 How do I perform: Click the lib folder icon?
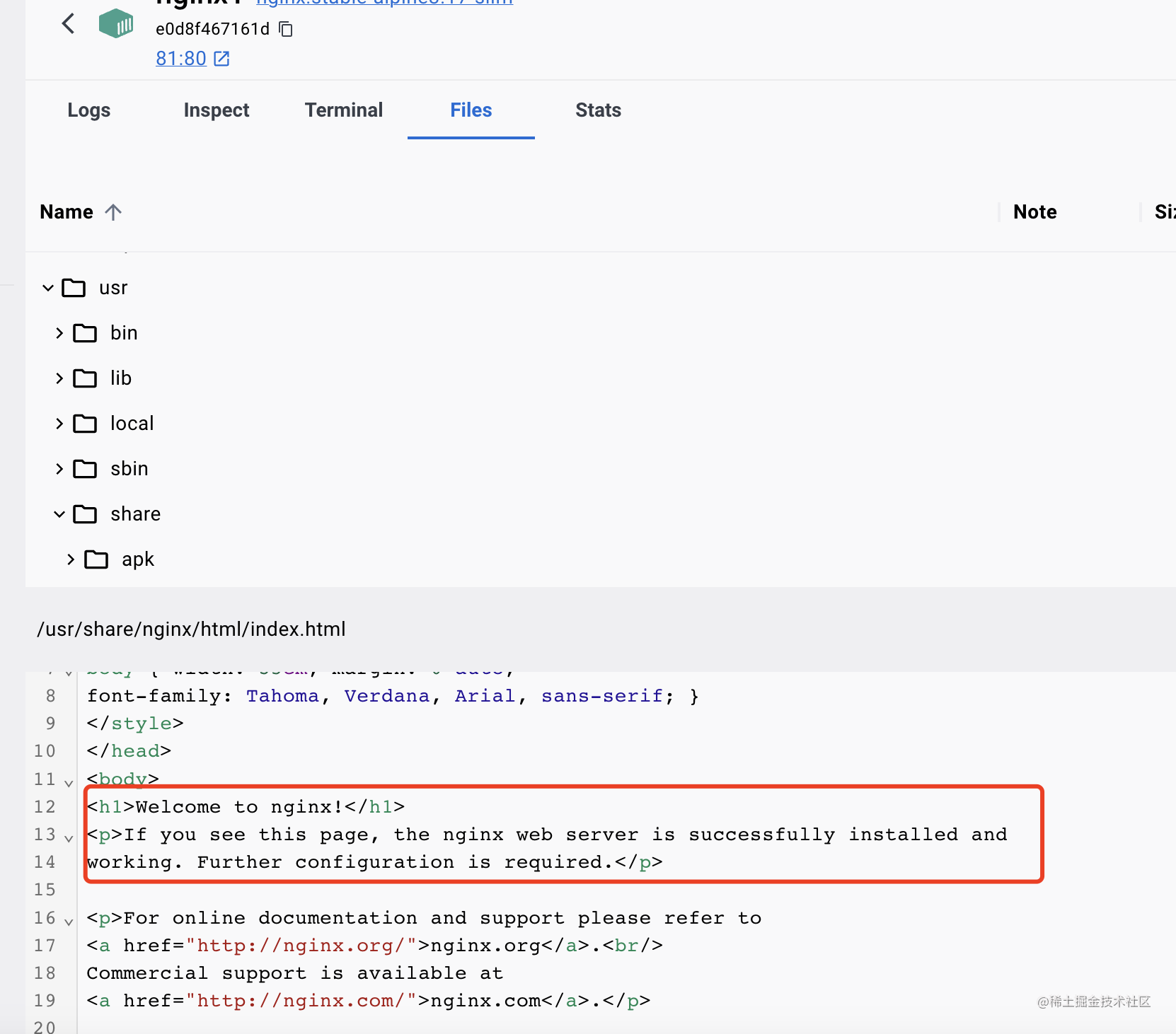(x=85, y=378)
